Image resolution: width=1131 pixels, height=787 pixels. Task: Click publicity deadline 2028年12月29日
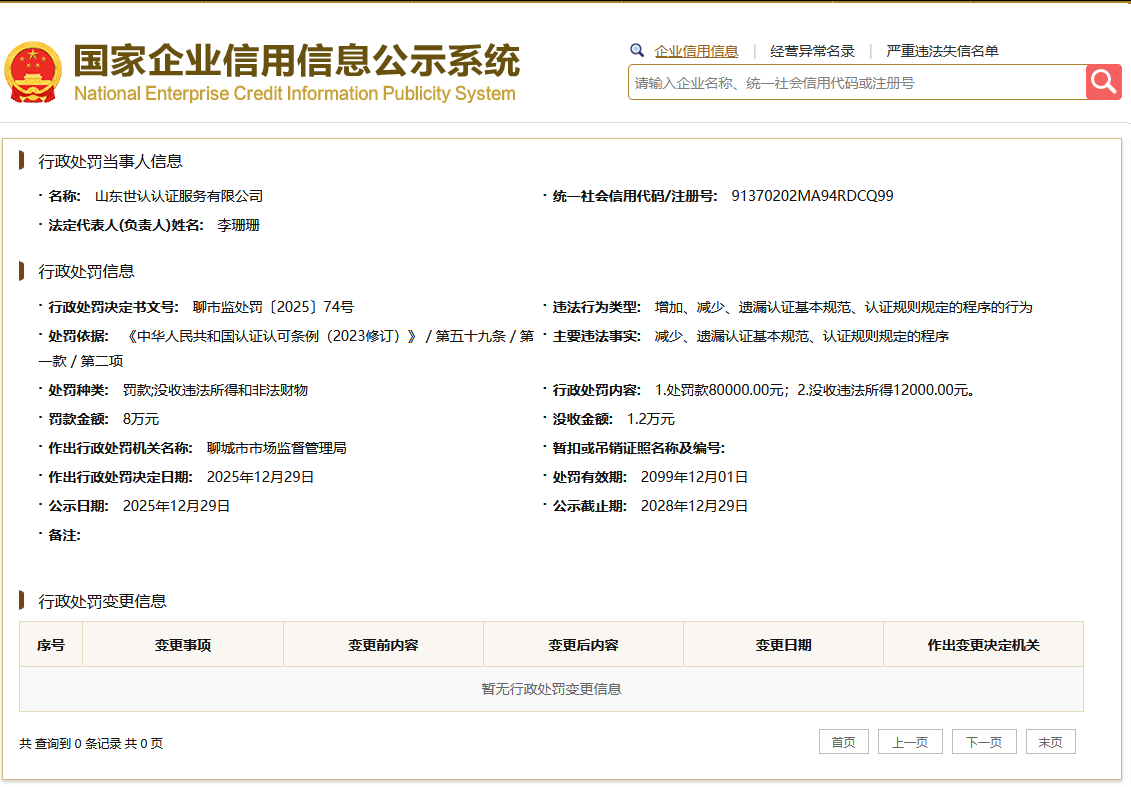point(694,506)
